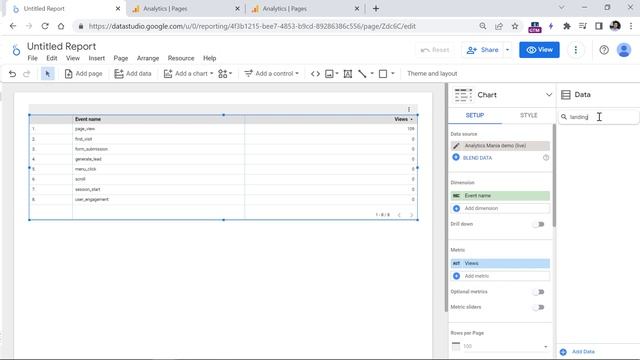Click the browser zoom magnifier icon
Image resolution: width=640 pixels, height=360 pixels.
click(x=483, y=26)
